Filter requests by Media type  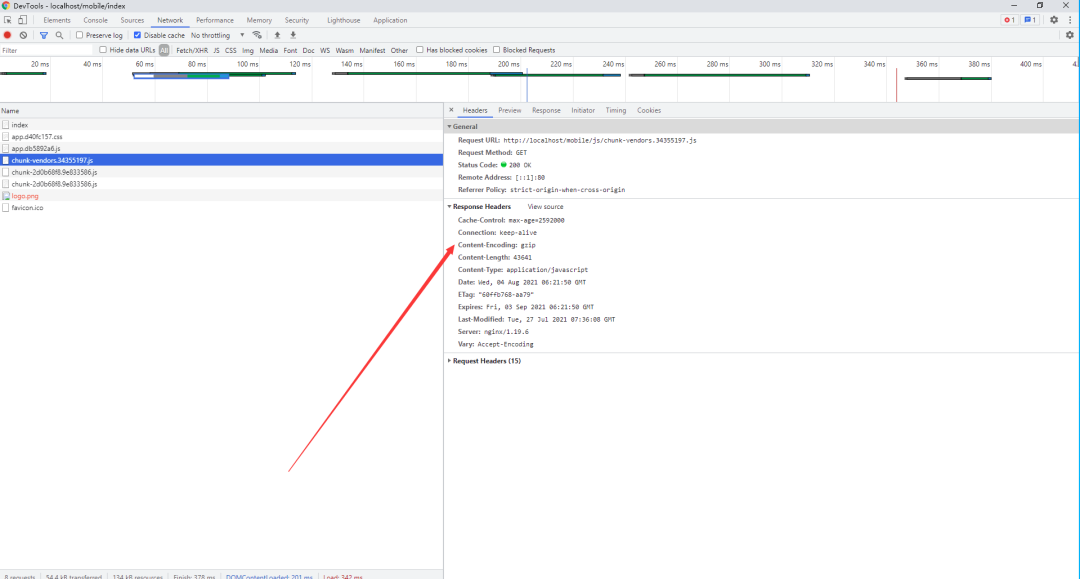coord(269,50)
